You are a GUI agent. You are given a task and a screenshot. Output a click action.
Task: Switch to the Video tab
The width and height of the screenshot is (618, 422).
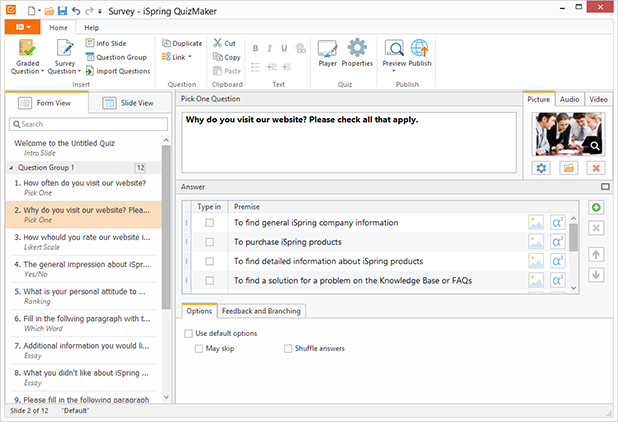point(598,99)
